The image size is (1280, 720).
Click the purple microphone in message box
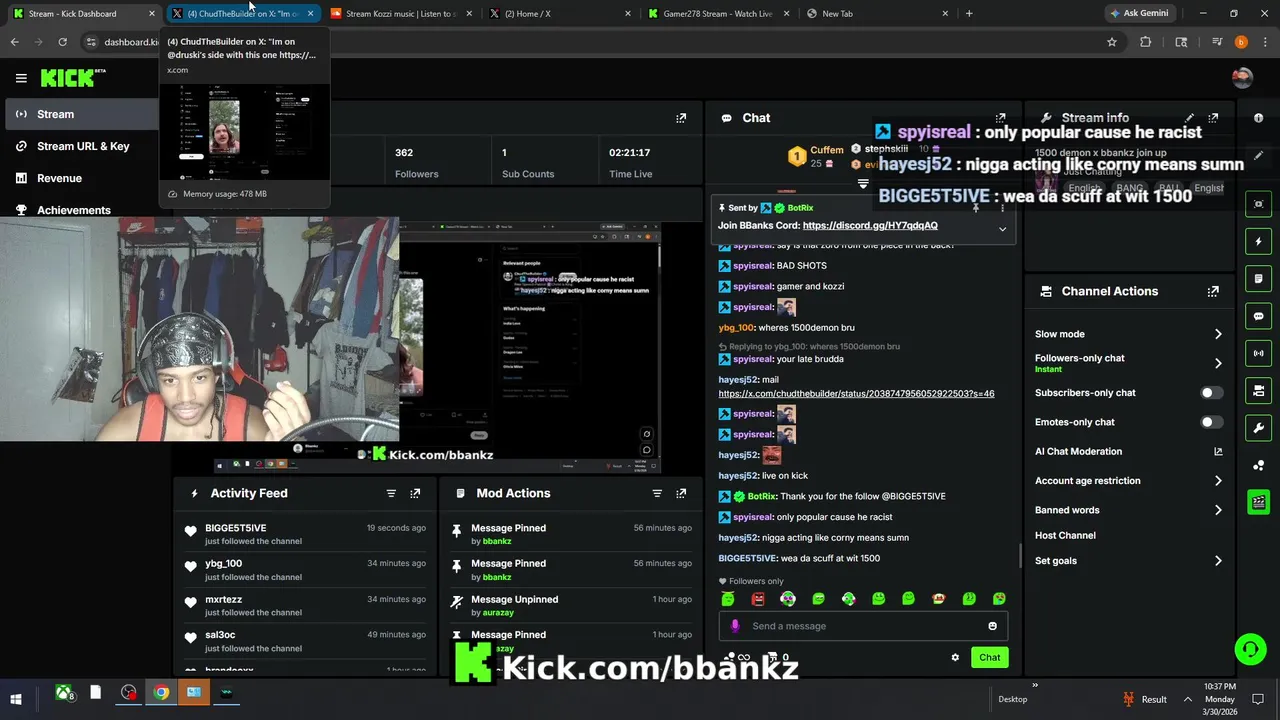click(735, 626)
